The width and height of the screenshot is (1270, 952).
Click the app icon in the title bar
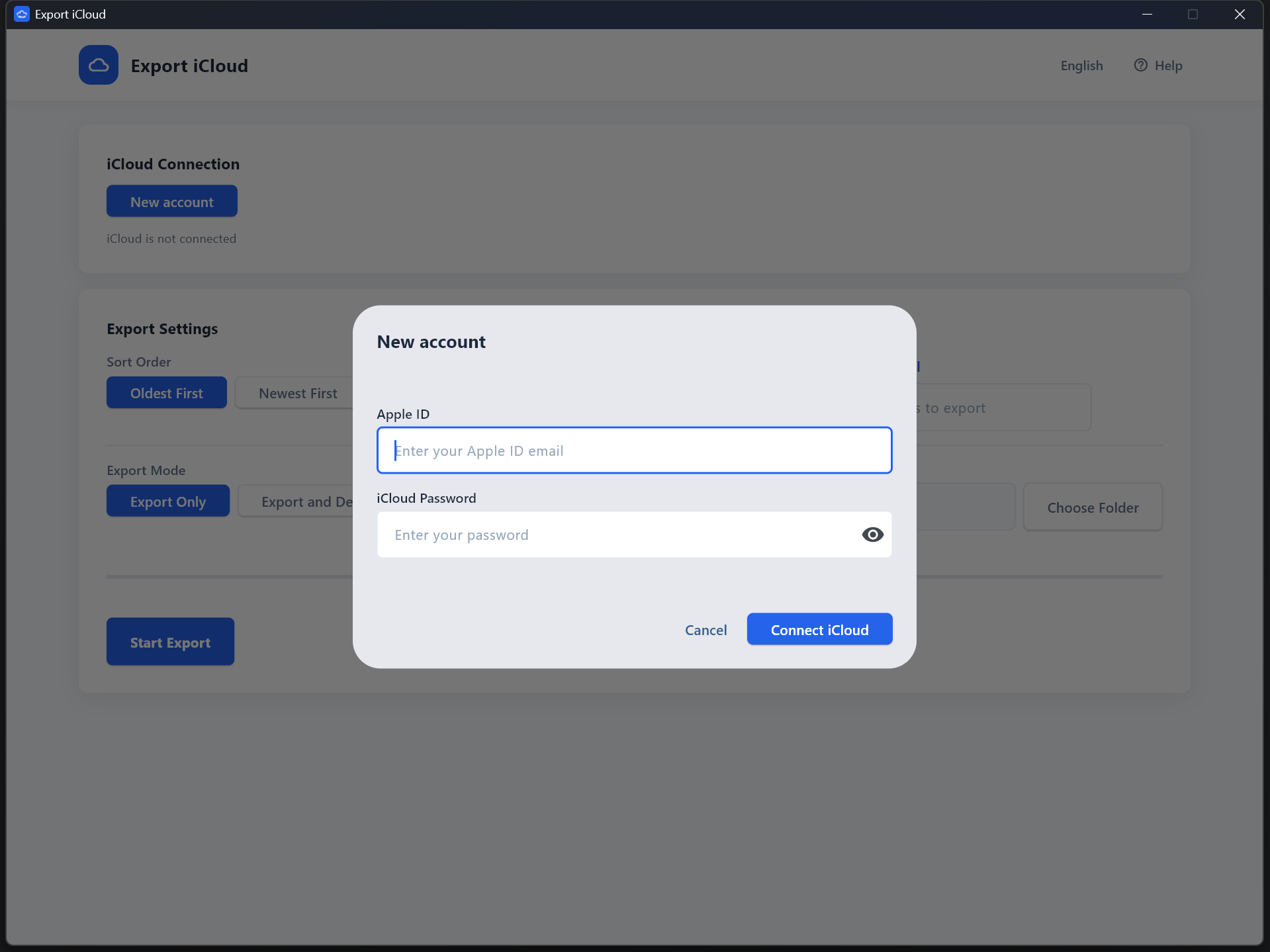(x=21, y=13)
